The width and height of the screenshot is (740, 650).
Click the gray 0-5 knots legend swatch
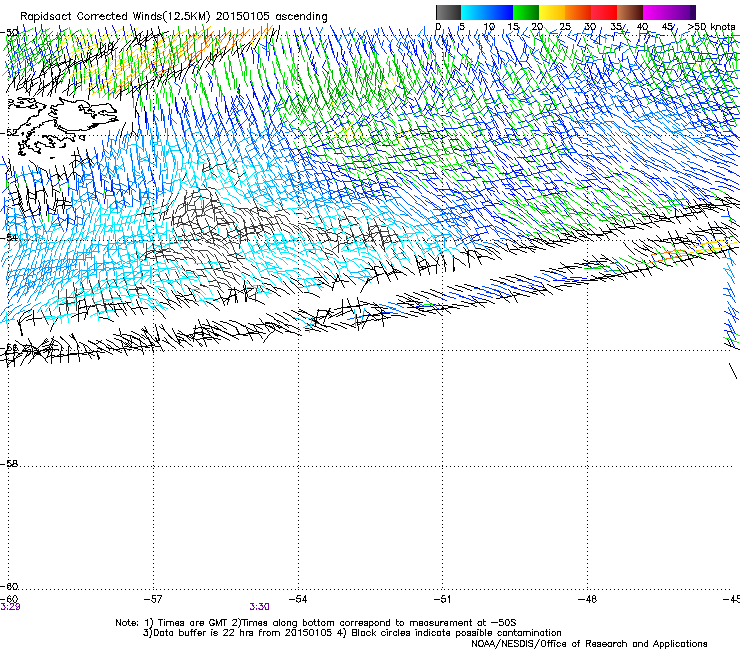click(x=448, y=12)
